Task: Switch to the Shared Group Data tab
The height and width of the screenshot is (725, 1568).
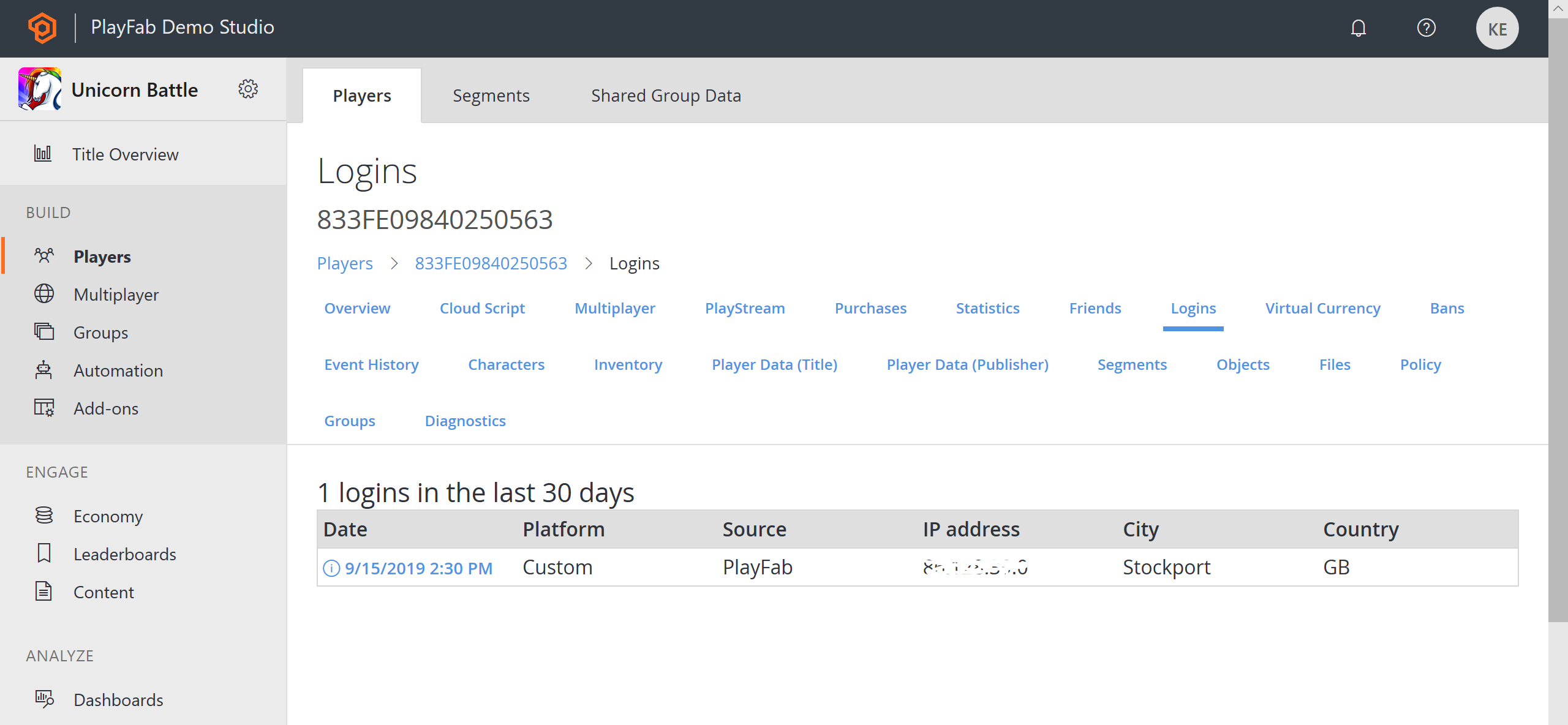Action: point(665,95)
